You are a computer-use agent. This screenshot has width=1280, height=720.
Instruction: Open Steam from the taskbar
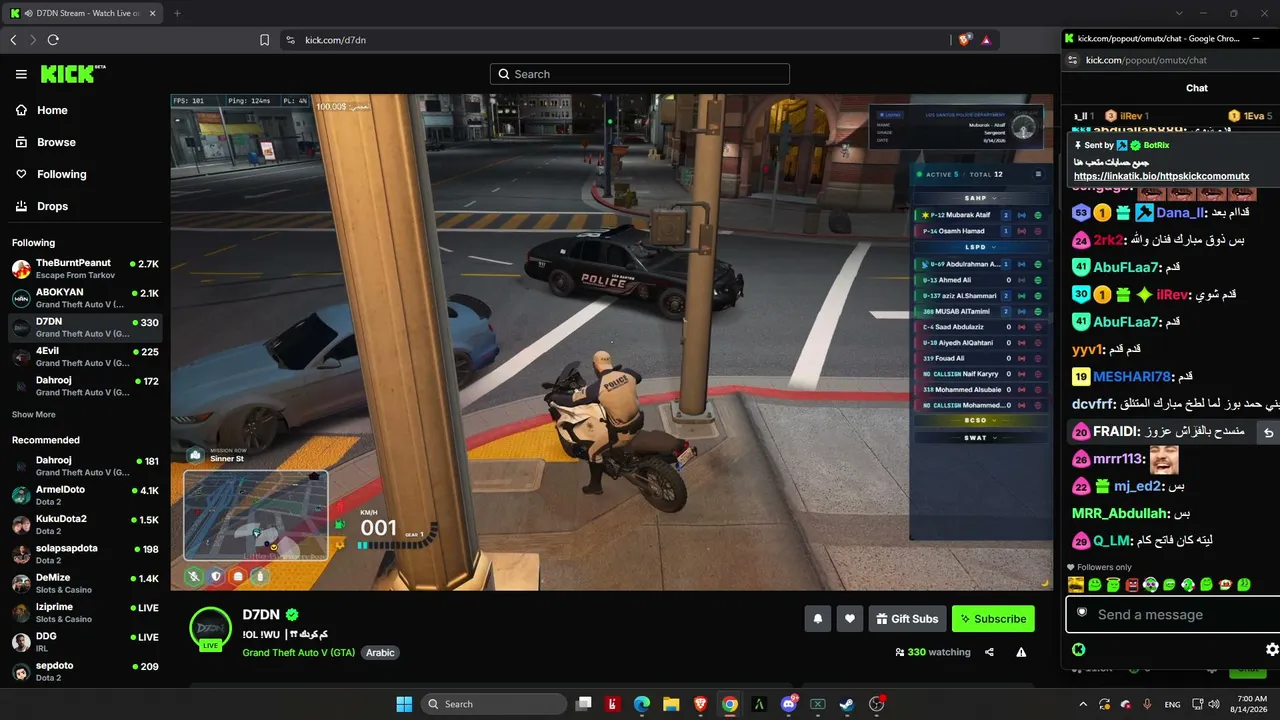tap(847, 704)
